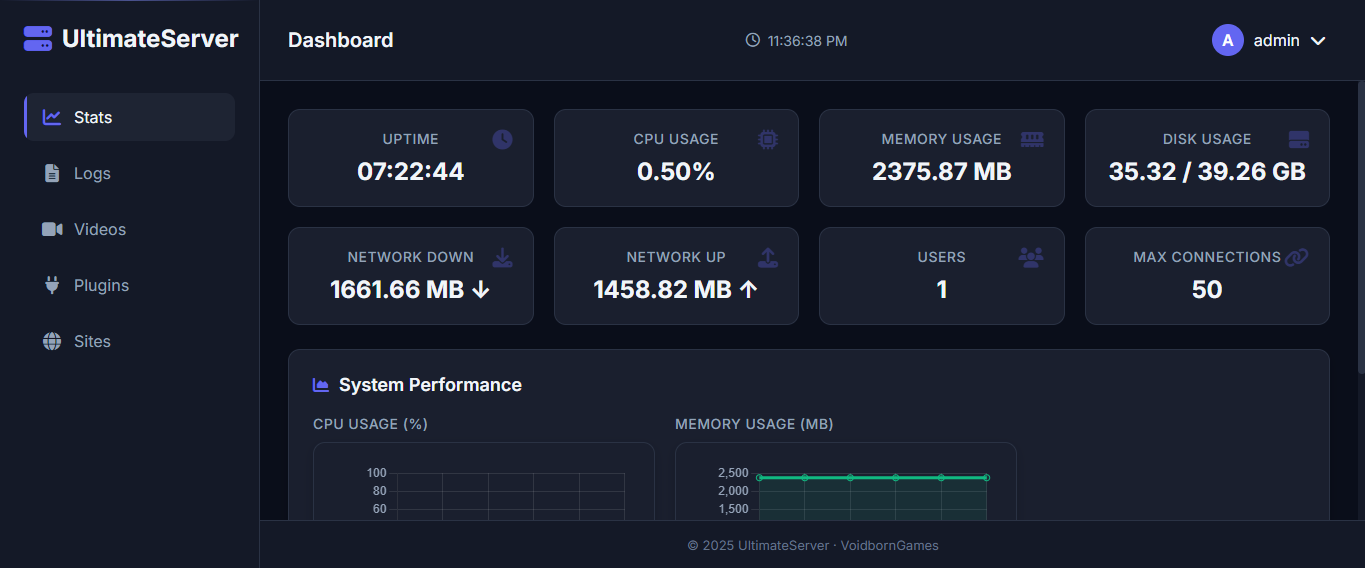Click the Uptime card clock icon

tap(502, 139)
